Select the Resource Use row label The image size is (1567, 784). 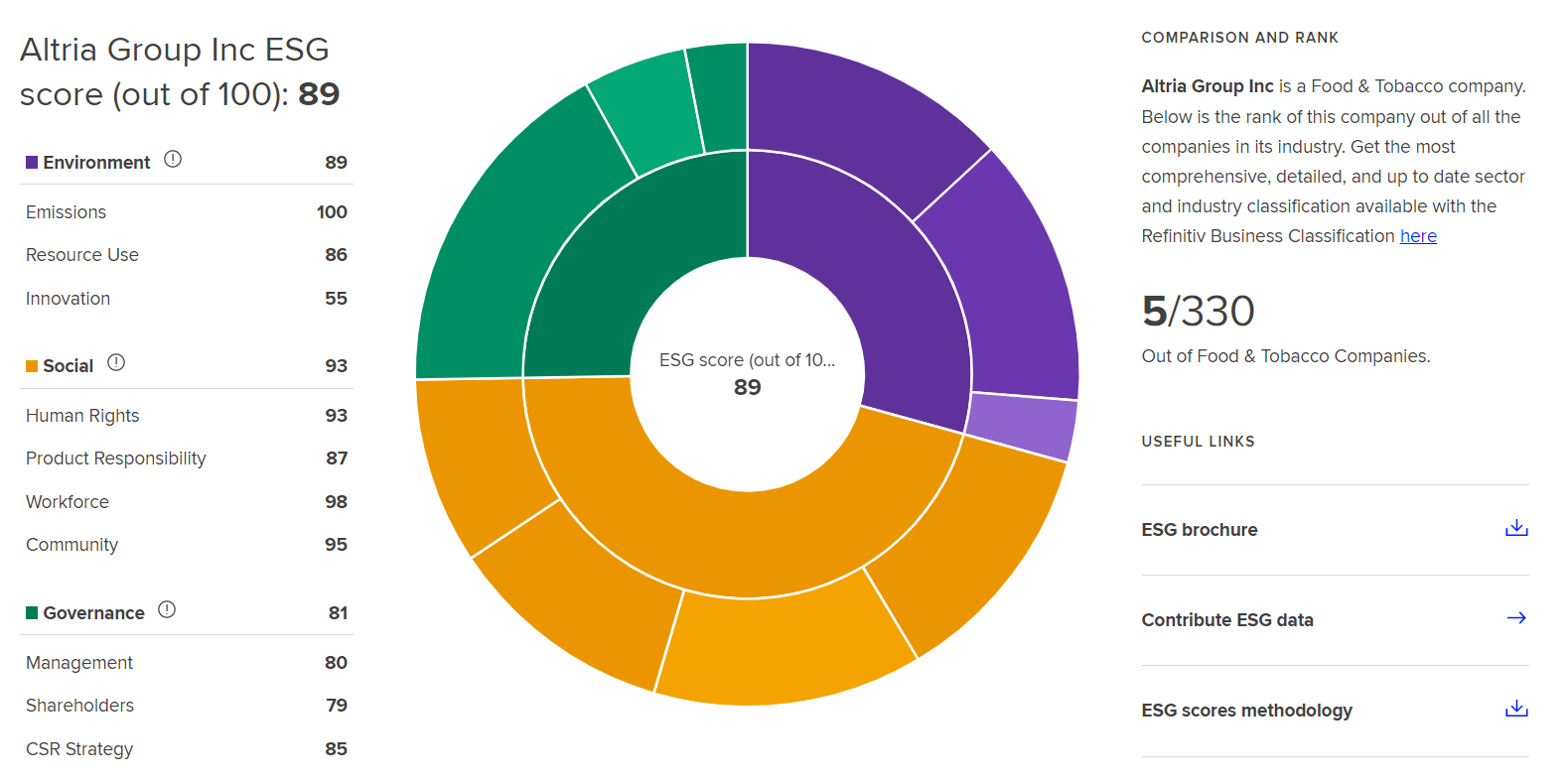[x=82, y=255]
